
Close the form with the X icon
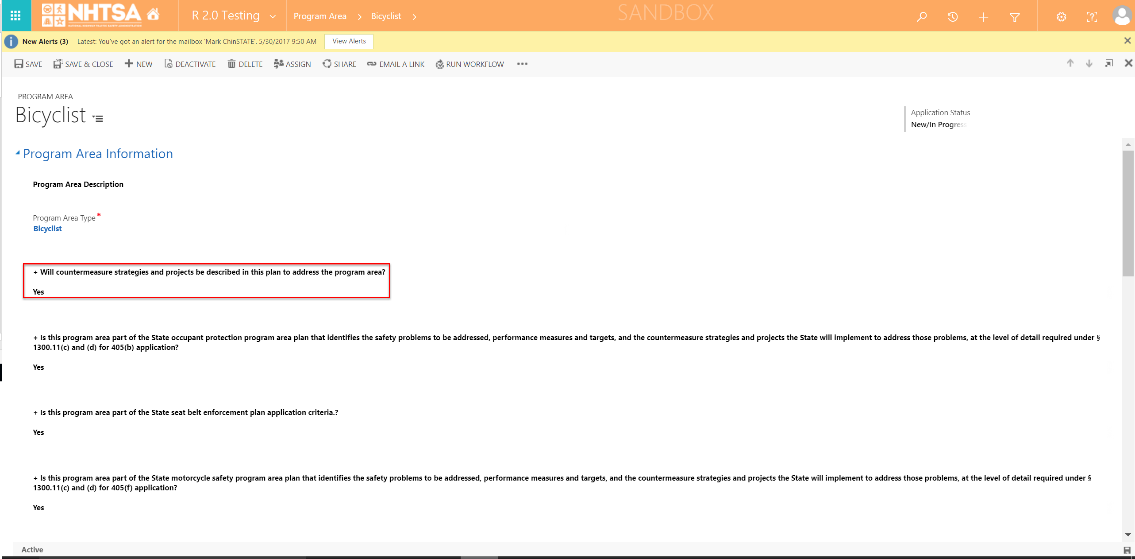(1128, 64)
